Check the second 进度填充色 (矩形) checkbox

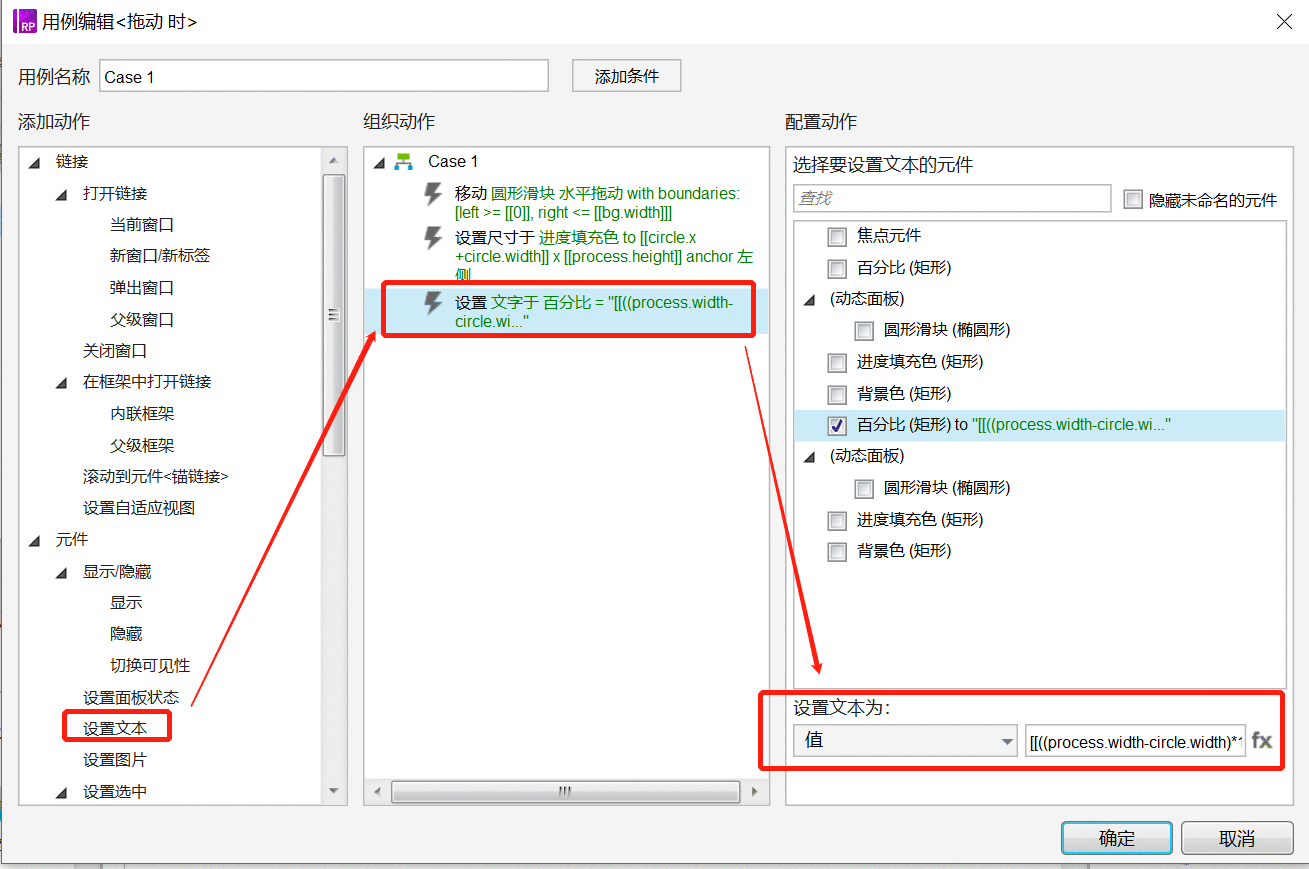[x=837, y=520]
